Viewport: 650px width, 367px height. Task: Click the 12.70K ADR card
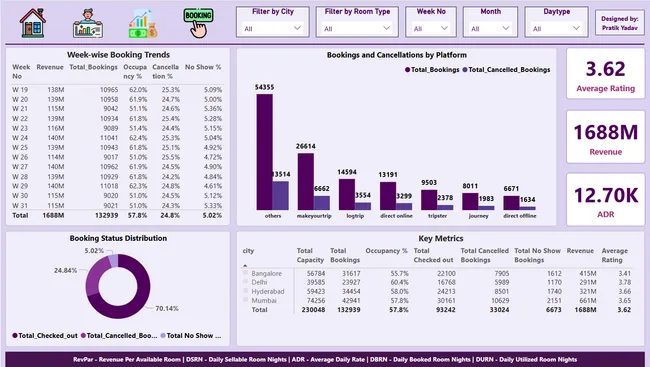(x=605, y=199)
